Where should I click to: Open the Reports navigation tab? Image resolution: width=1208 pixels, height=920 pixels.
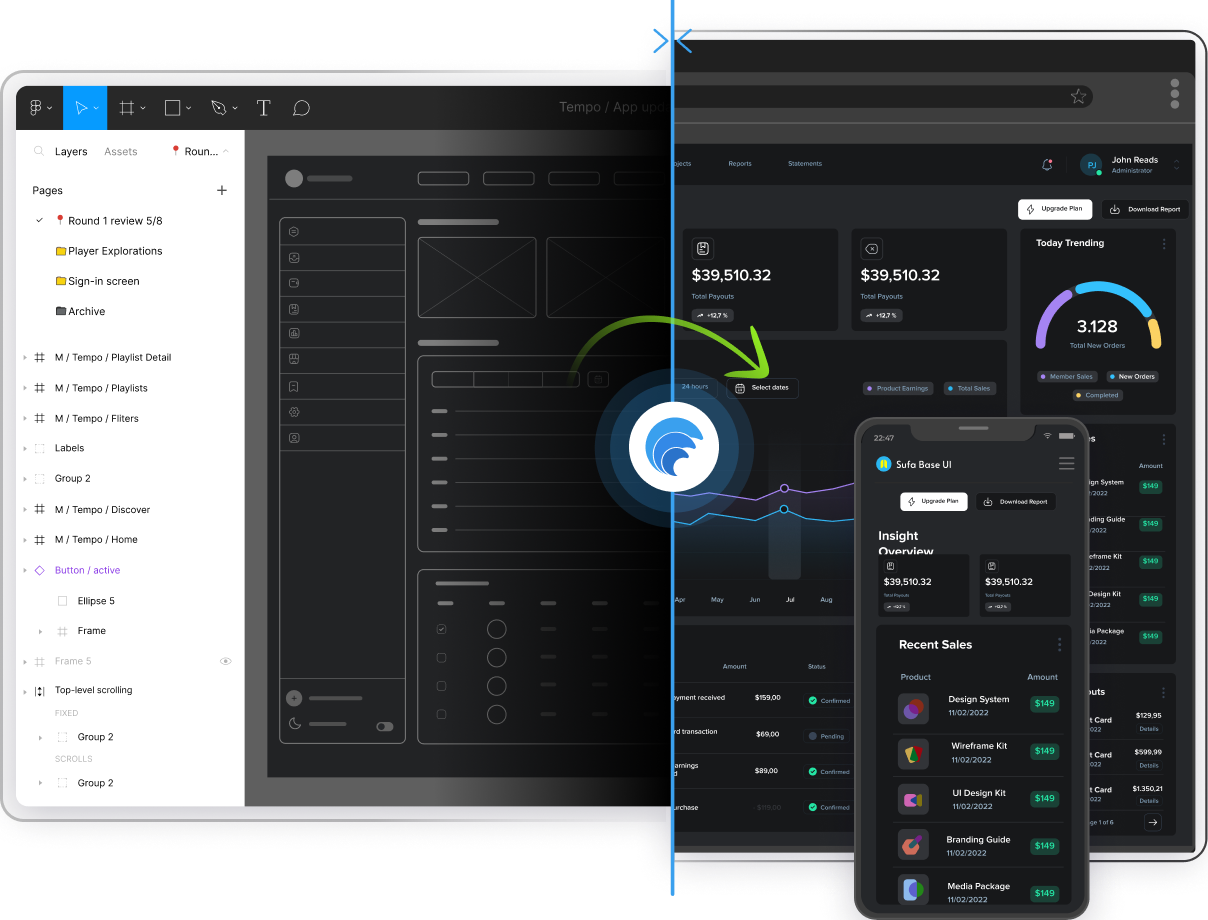740,164
